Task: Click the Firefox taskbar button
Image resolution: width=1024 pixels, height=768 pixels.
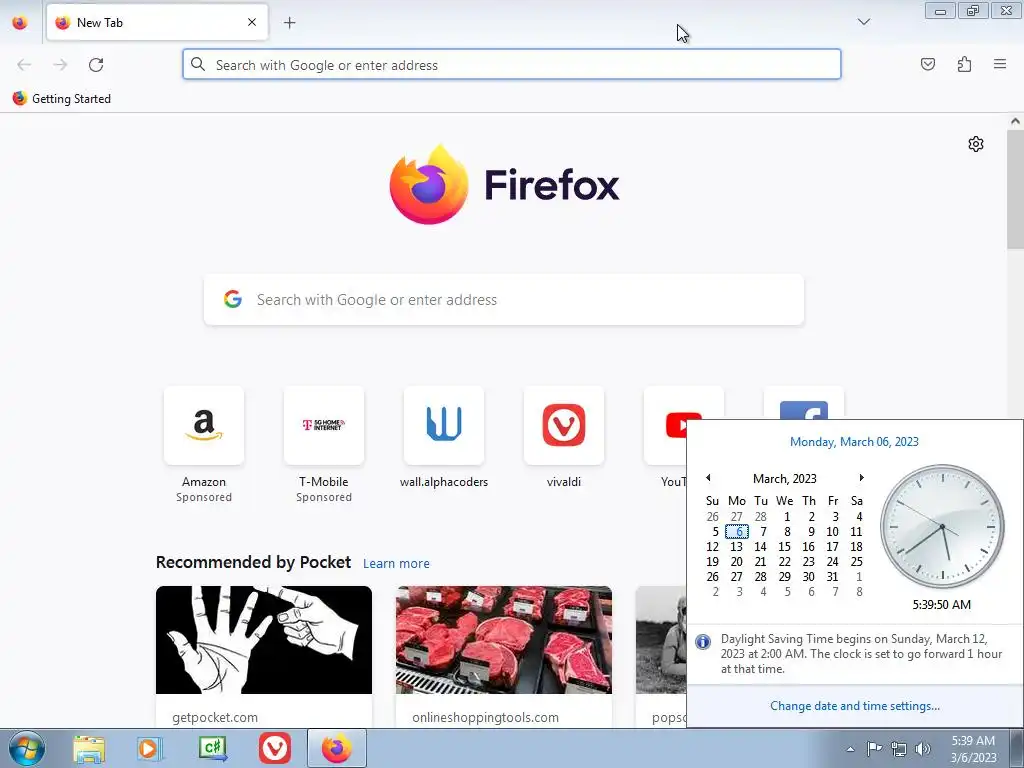Action: (x=336, y=748)
